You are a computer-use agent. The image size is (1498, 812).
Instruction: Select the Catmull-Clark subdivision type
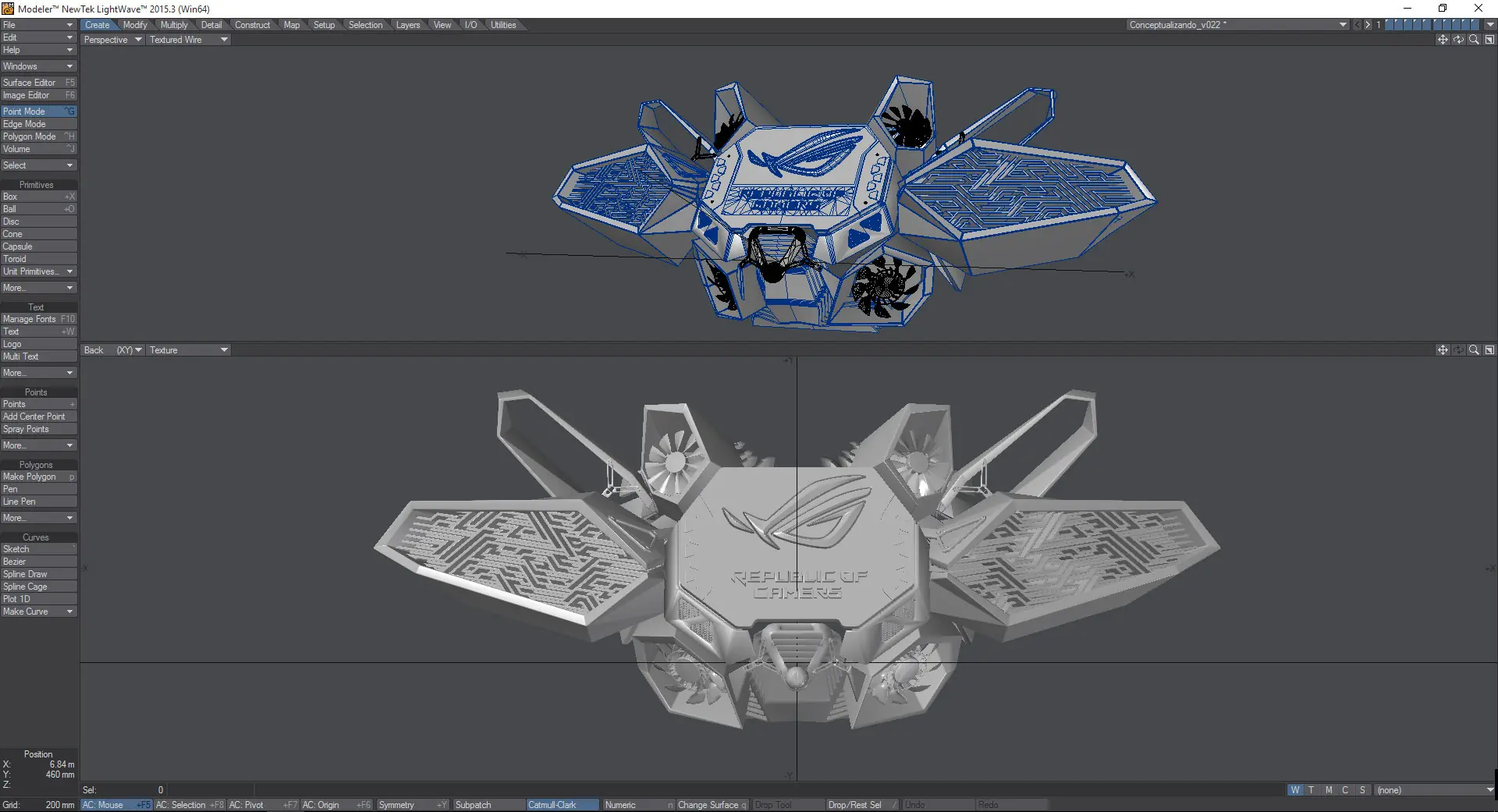(563, 805)
